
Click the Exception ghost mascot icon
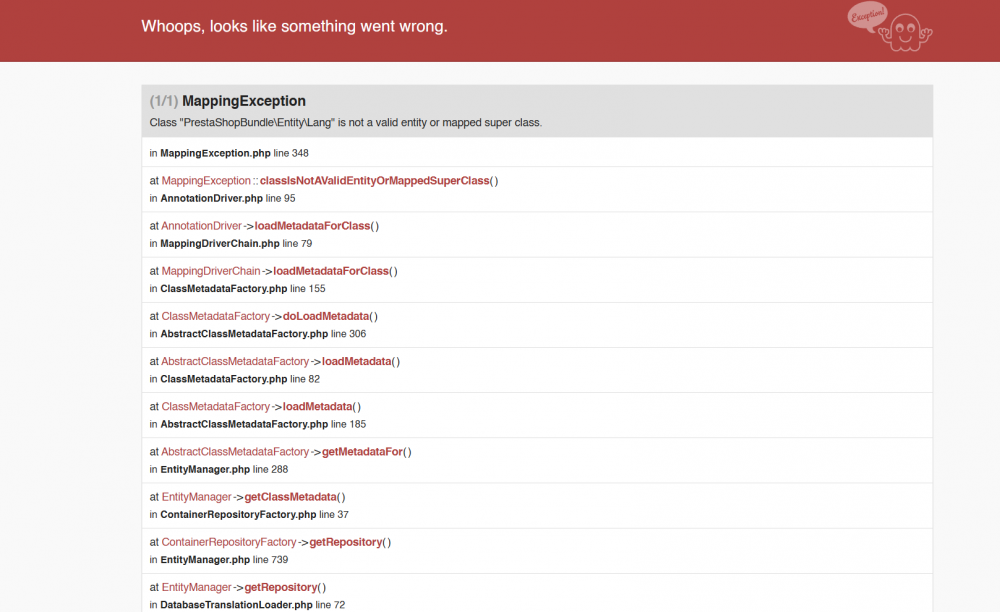890,27
